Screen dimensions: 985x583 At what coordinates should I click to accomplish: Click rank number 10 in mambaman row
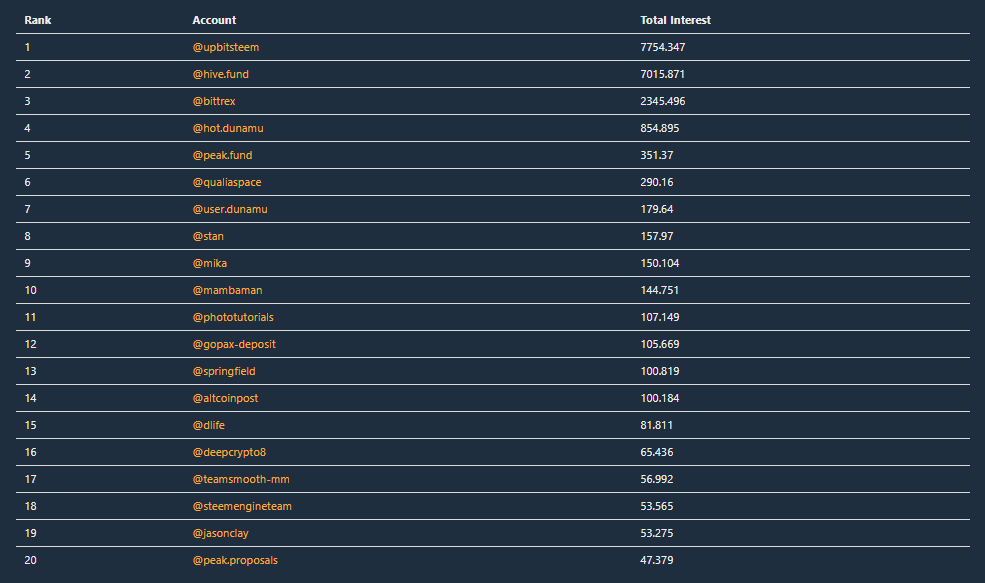[x=30, y=290]
